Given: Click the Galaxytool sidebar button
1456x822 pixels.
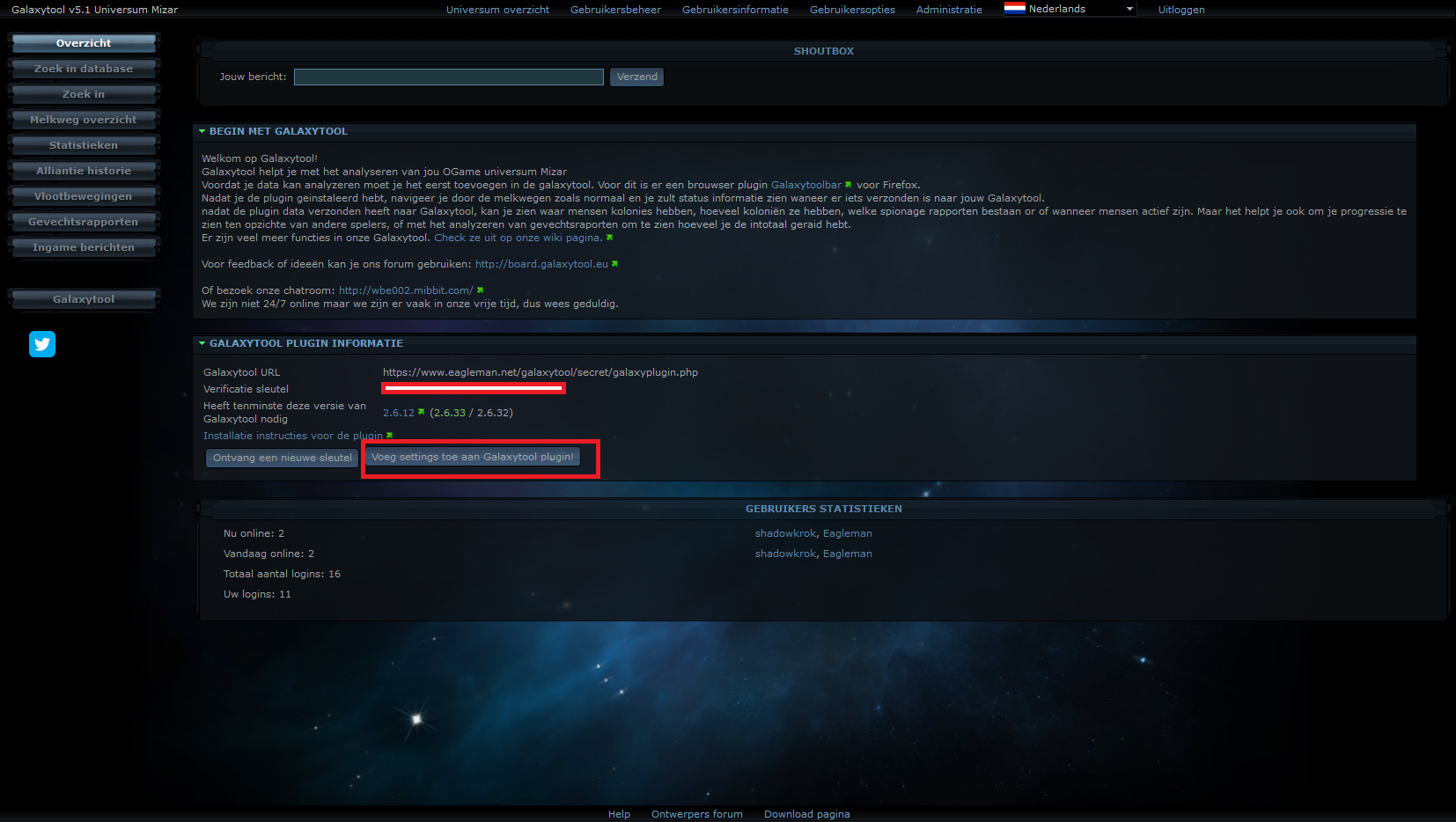Looking at the screenshot, I should click(x=84, y=299).
